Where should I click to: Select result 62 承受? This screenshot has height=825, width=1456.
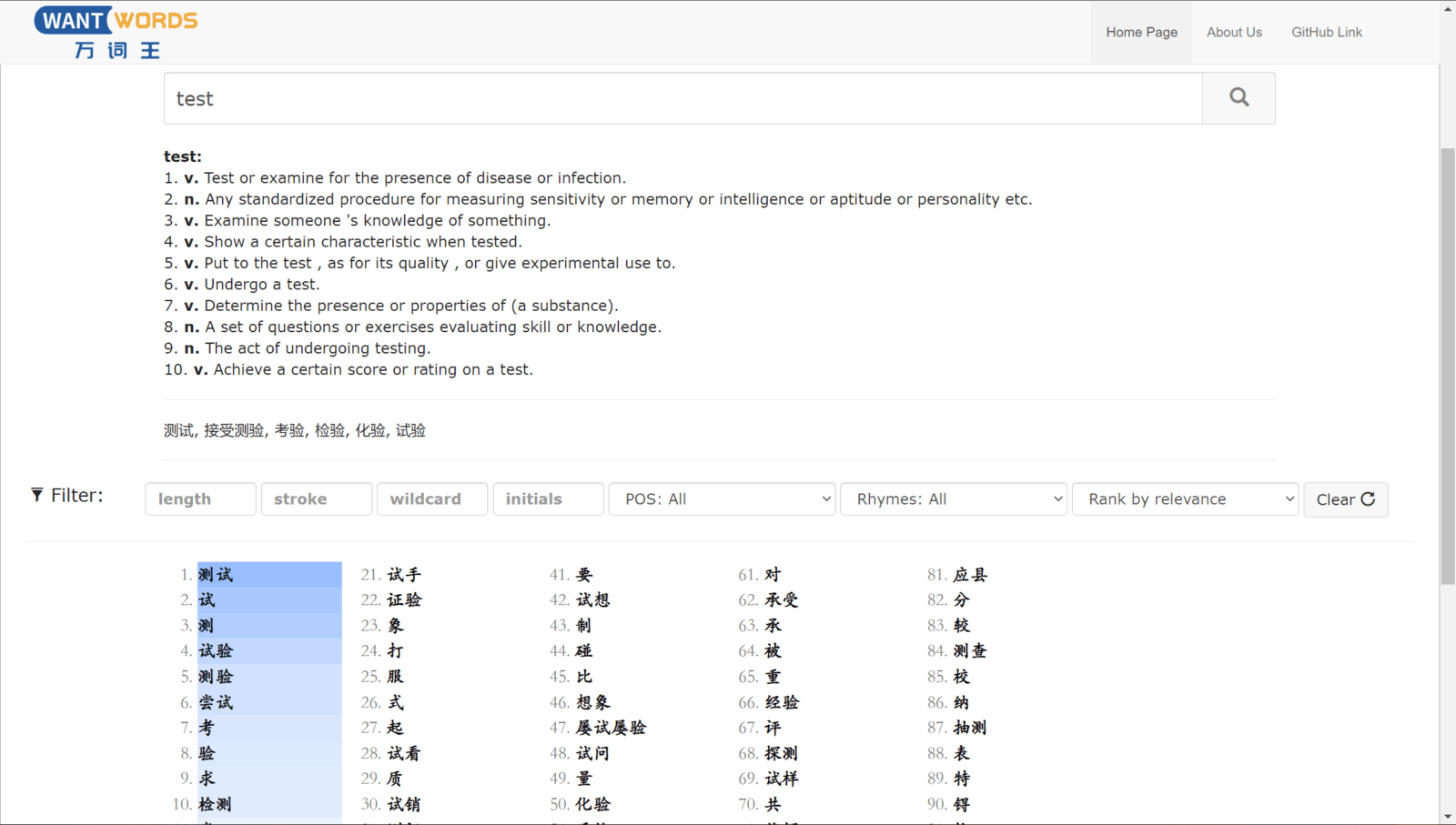(782, 600)
